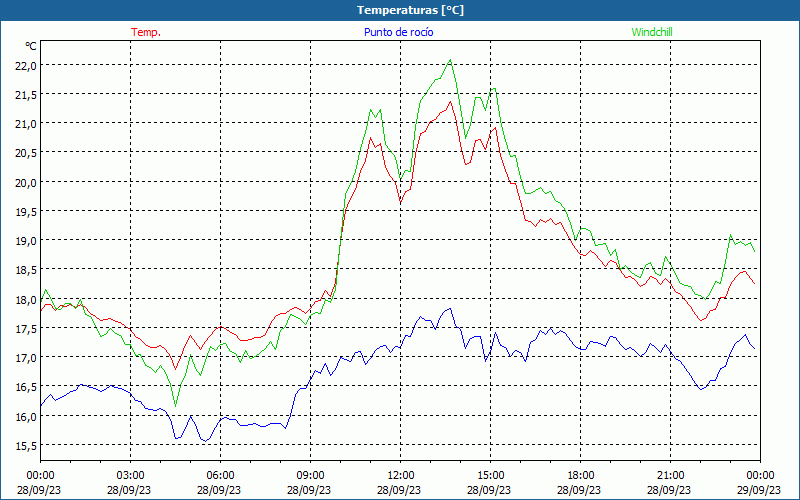Viewport: 800px width, 500px height.
Task: Click the red Temp. legend label
Action: 145,32
